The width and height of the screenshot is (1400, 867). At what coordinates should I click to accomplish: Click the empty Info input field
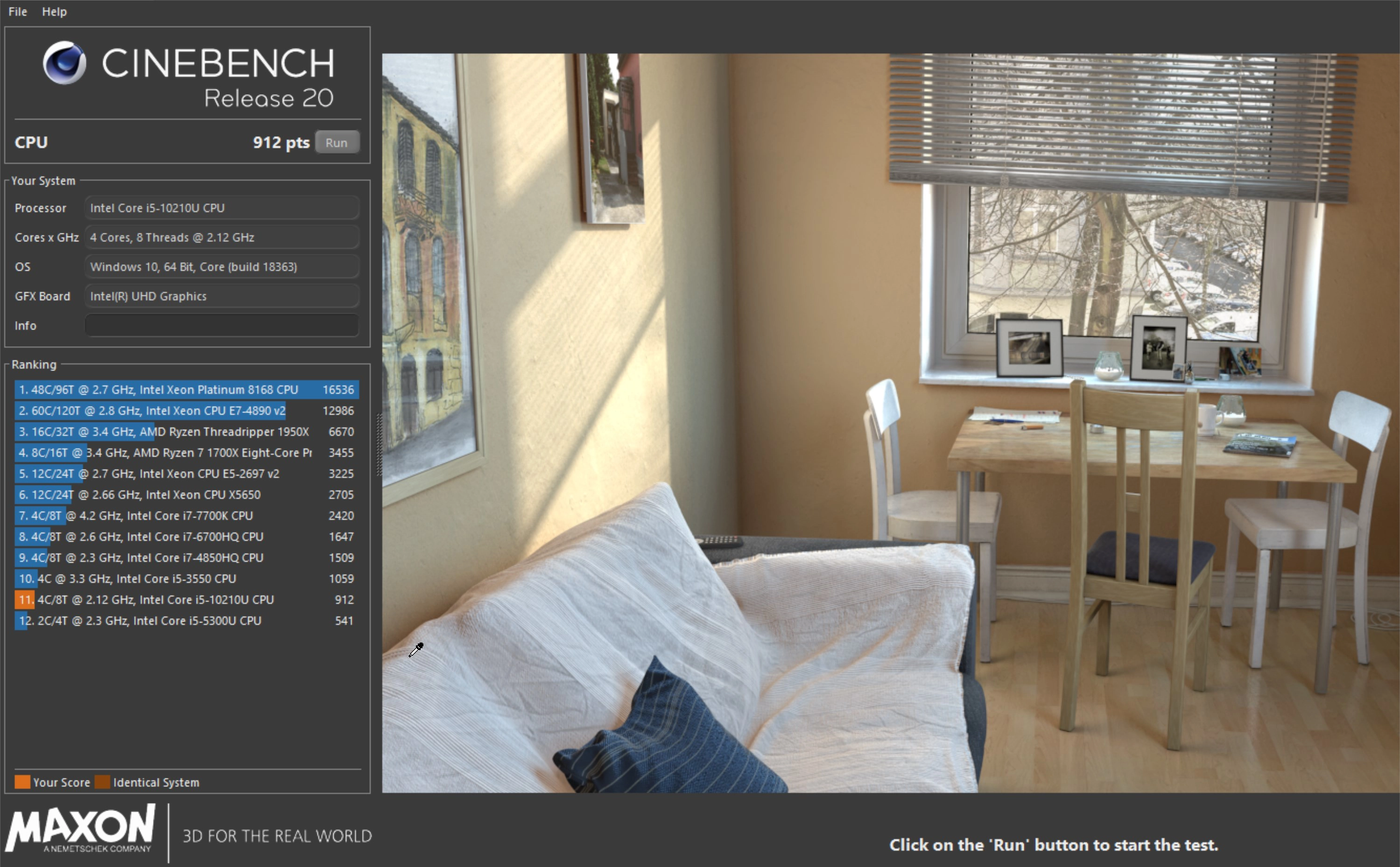point(222,325)
